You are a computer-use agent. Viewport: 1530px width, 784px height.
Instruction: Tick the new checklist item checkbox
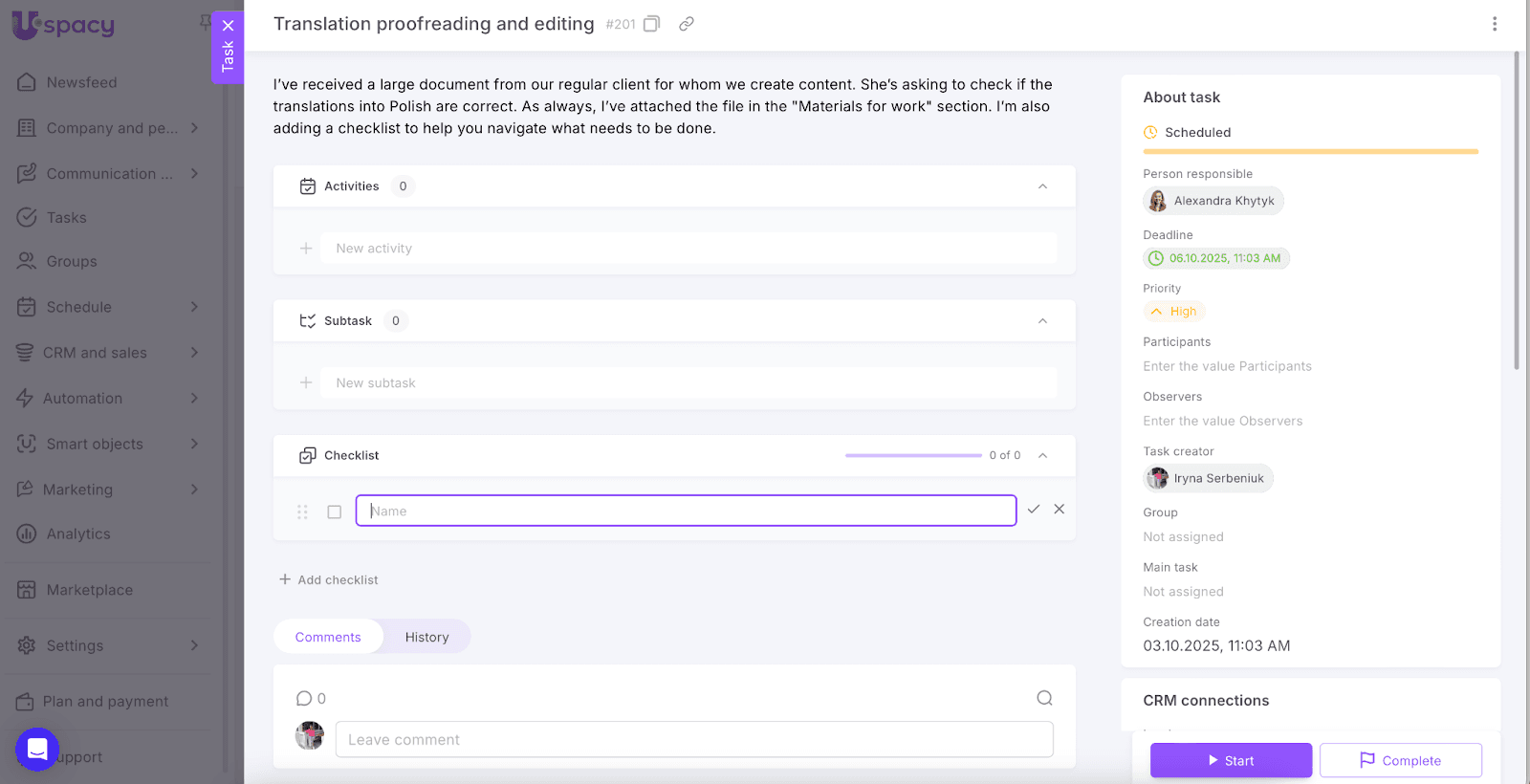coord(334,512)
